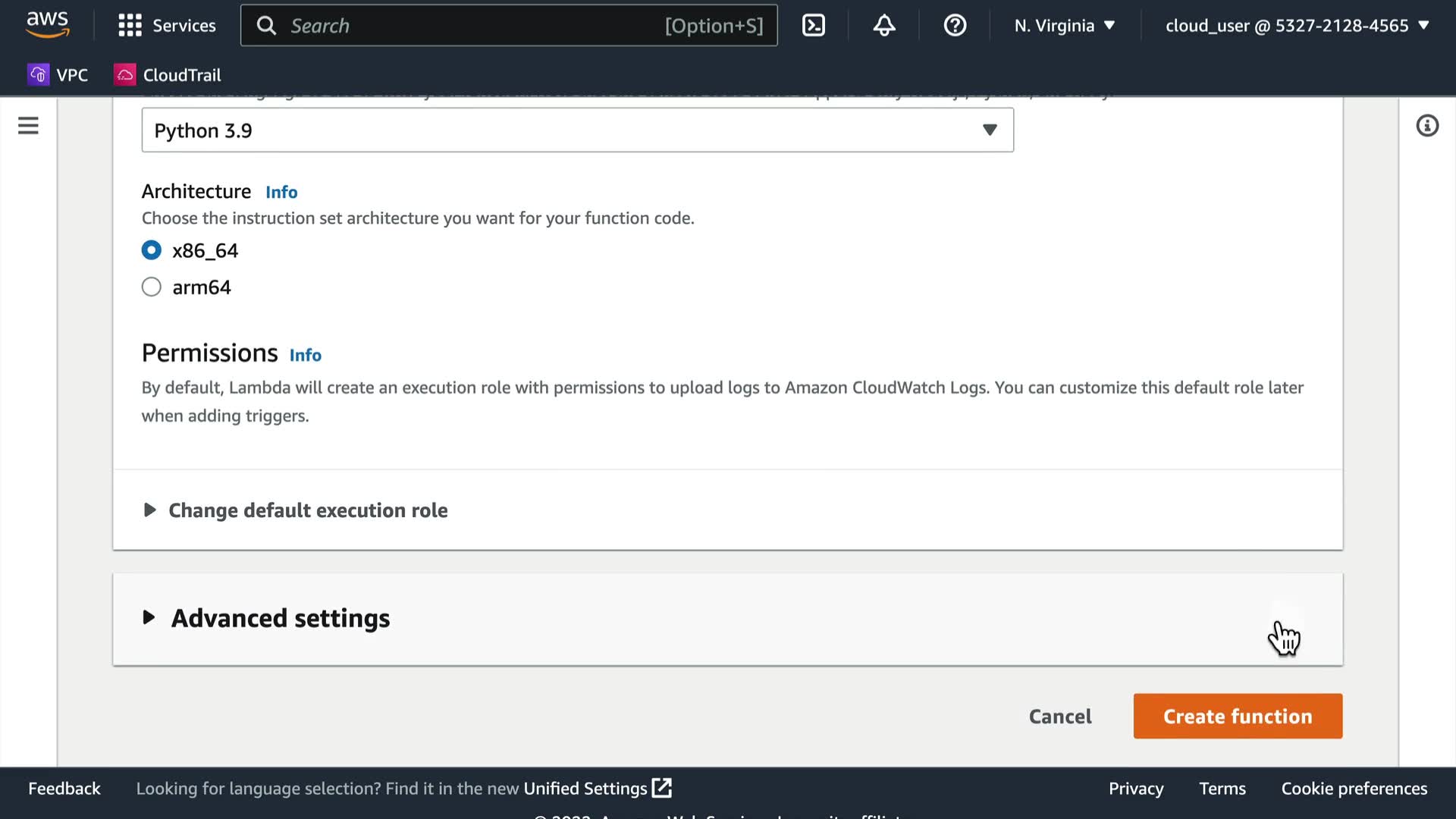Select the arm64 architecture radio button
The width and height of the screenshot is (1456, 819).
152,287
